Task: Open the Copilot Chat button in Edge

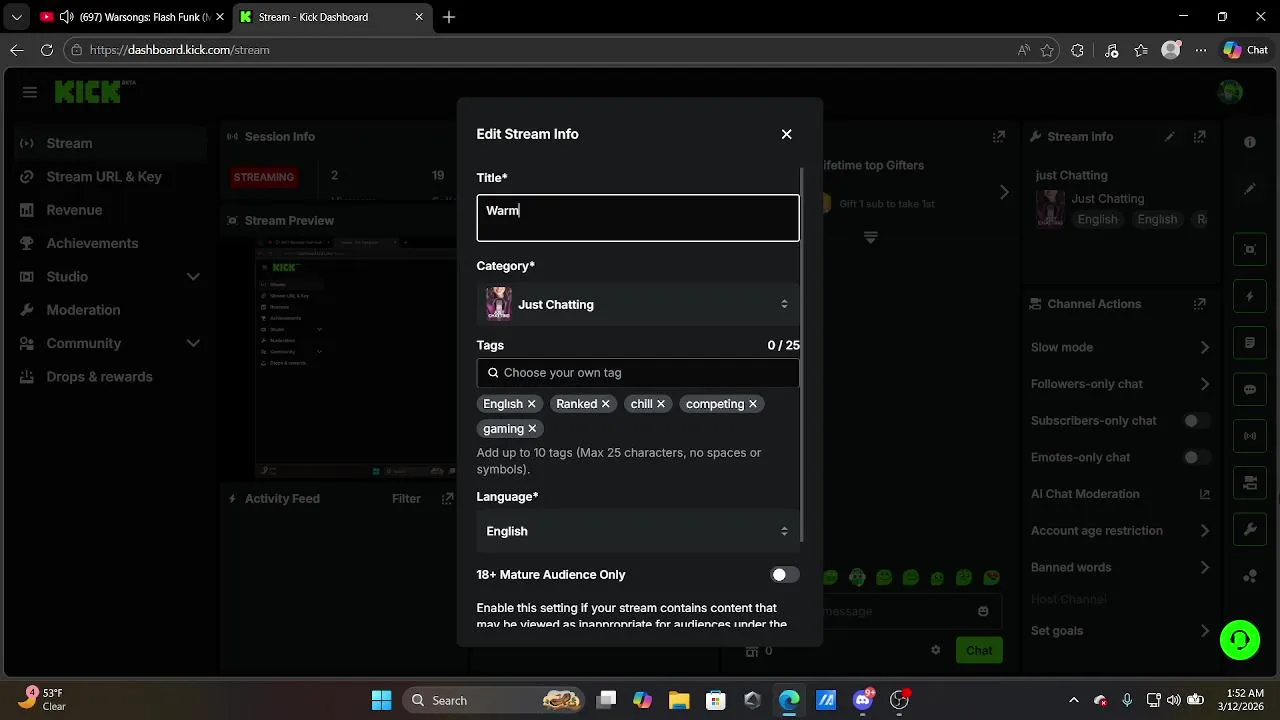Action: 1245,50
